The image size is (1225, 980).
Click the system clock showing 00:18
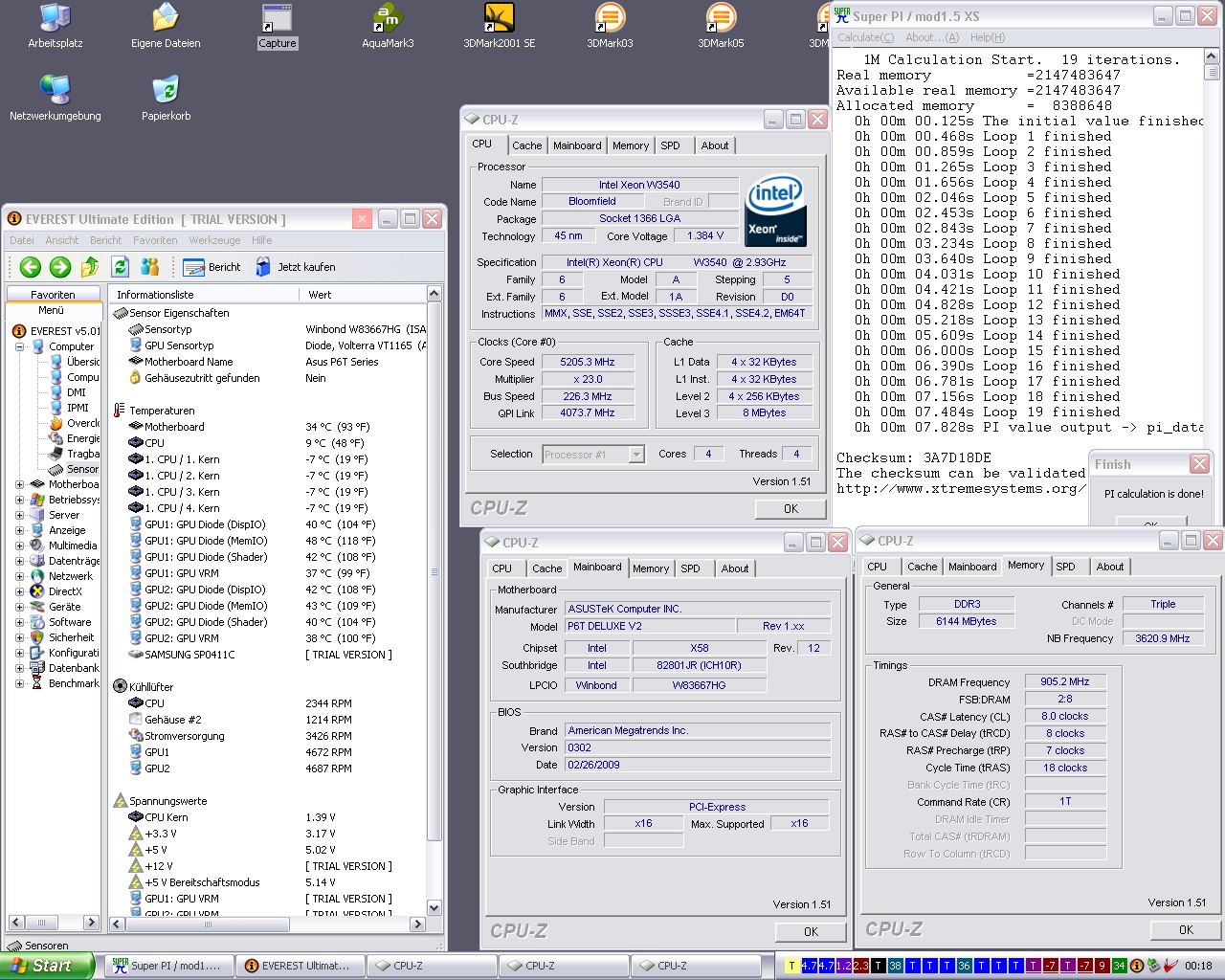tap(1198, 966)
